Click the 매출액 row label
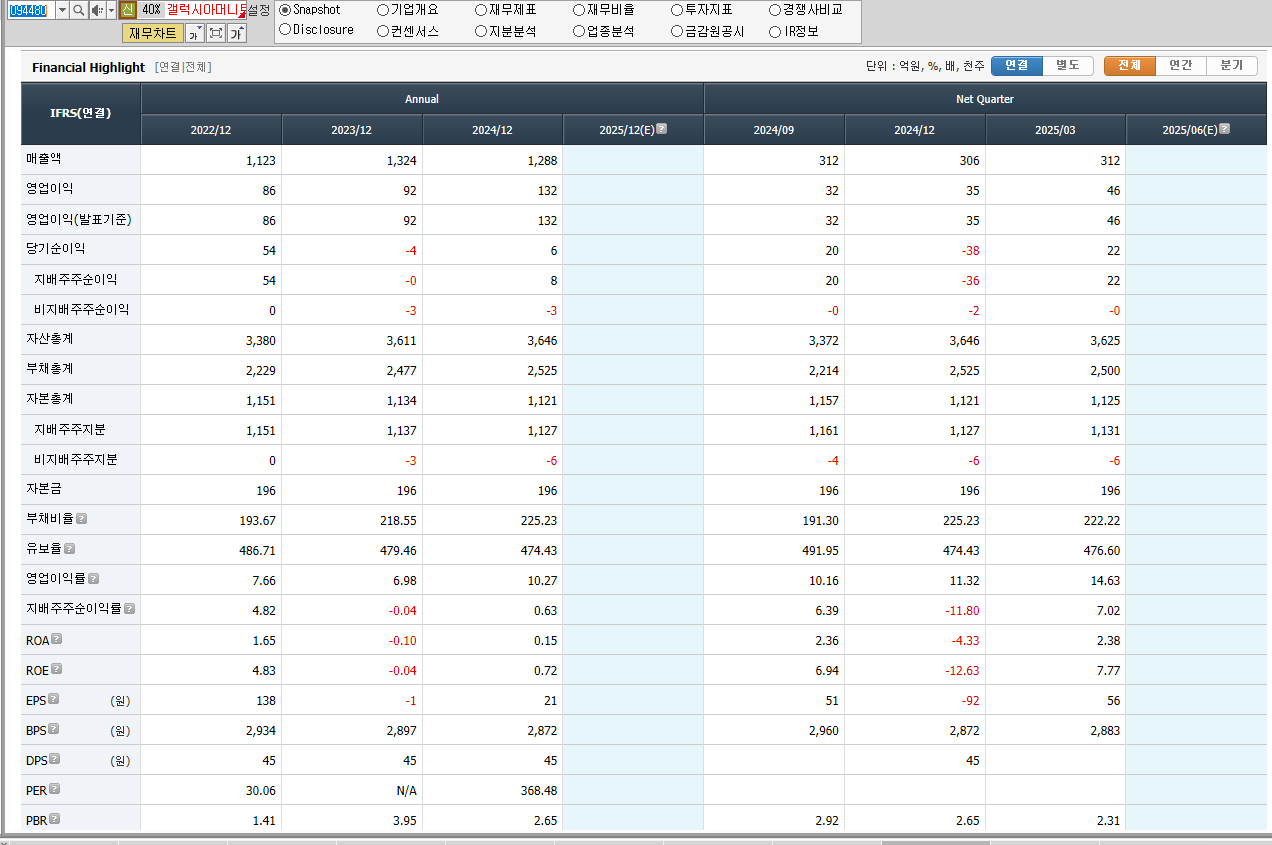 pyautogui.click(x=44, y=159)
